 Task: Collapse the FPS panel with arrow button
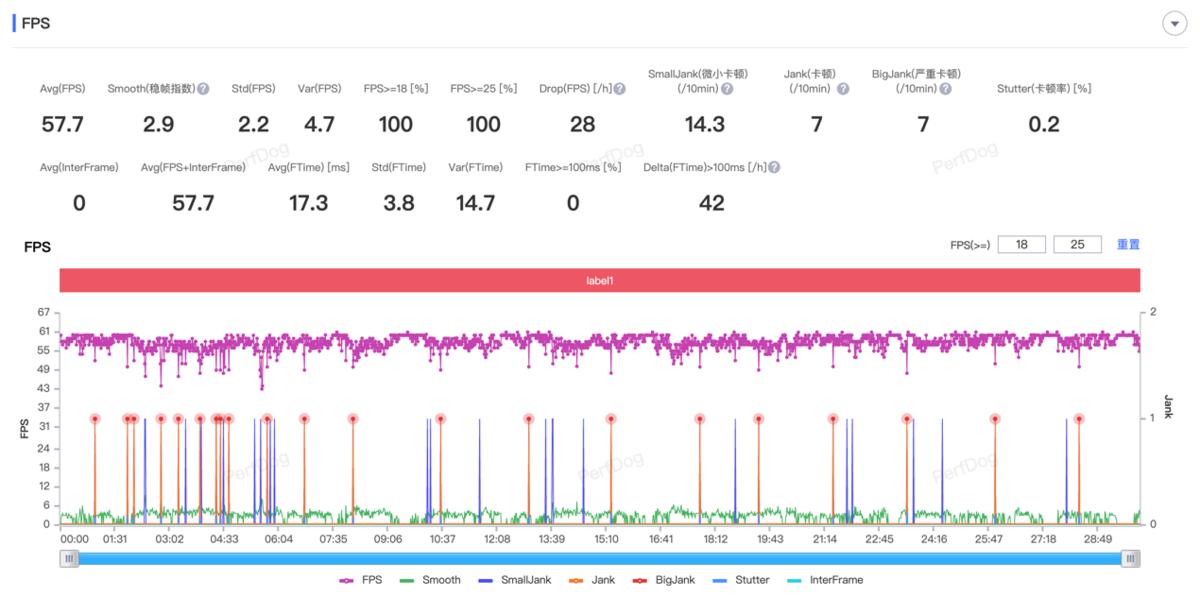(1174, 25)
